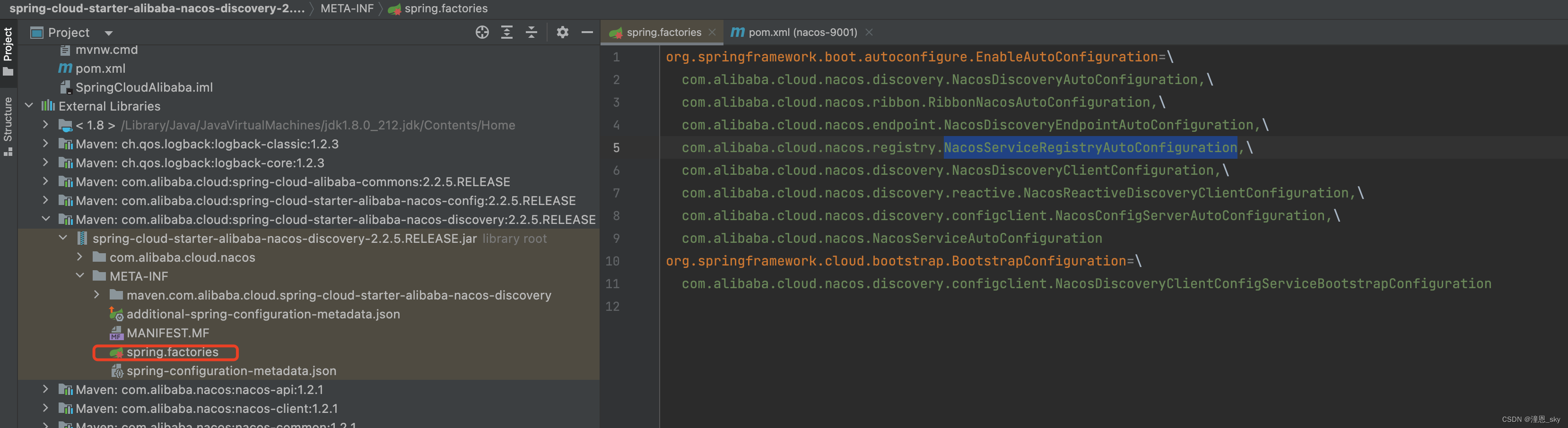Hide the Project tool window
Image resolution: width=1568 pixels, height=428 pixels.
[587, 32]
